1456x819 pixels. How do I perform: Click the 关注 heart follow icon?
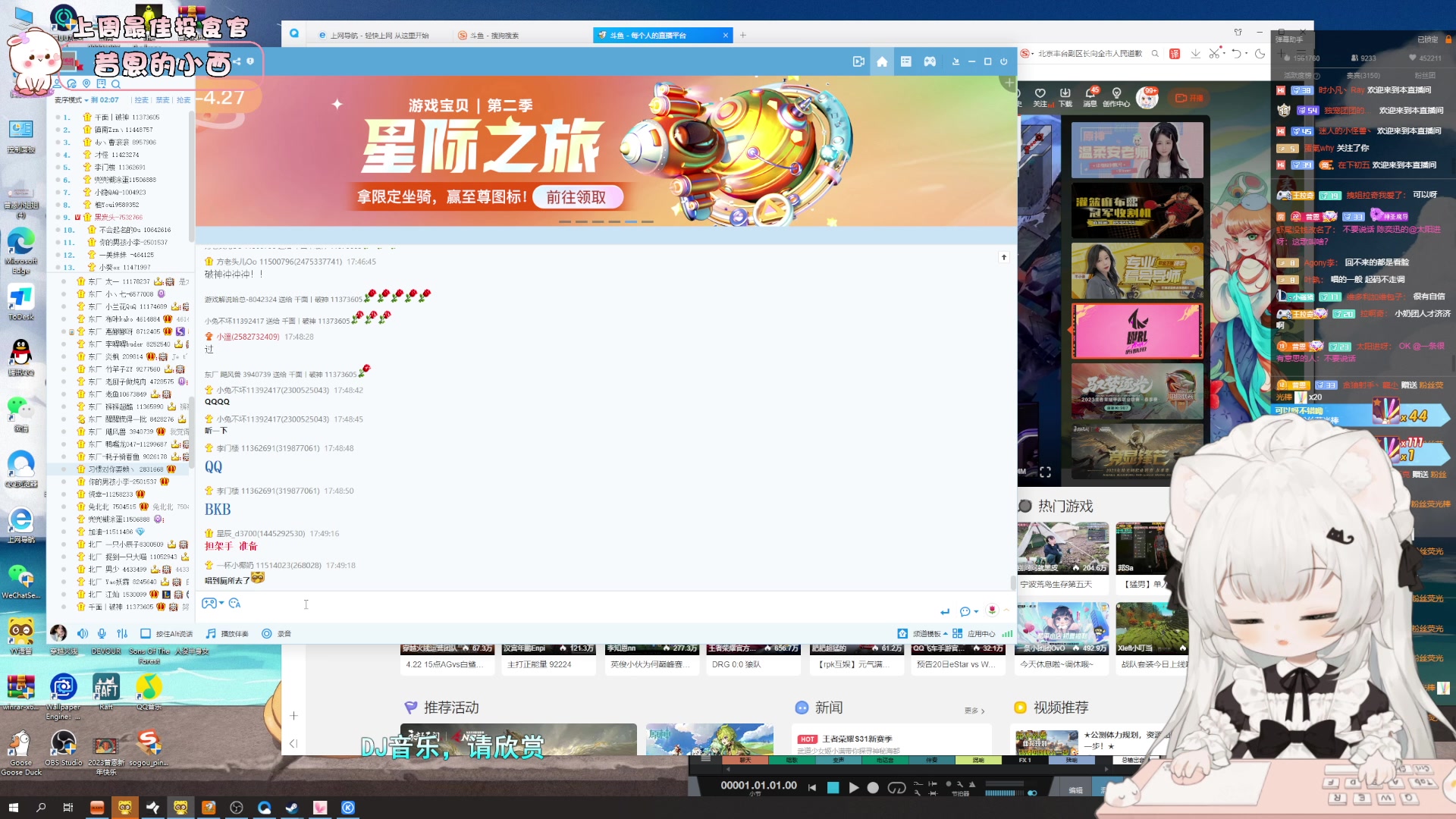click(1042, 94)
